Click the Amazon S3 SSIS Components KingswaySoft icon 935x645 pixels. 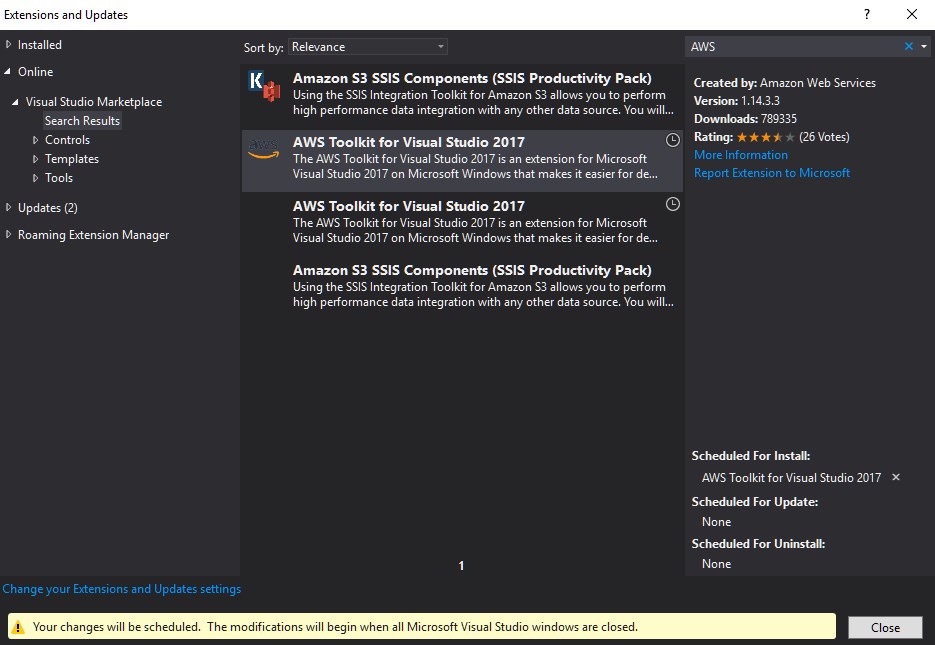tap(264, 87)
